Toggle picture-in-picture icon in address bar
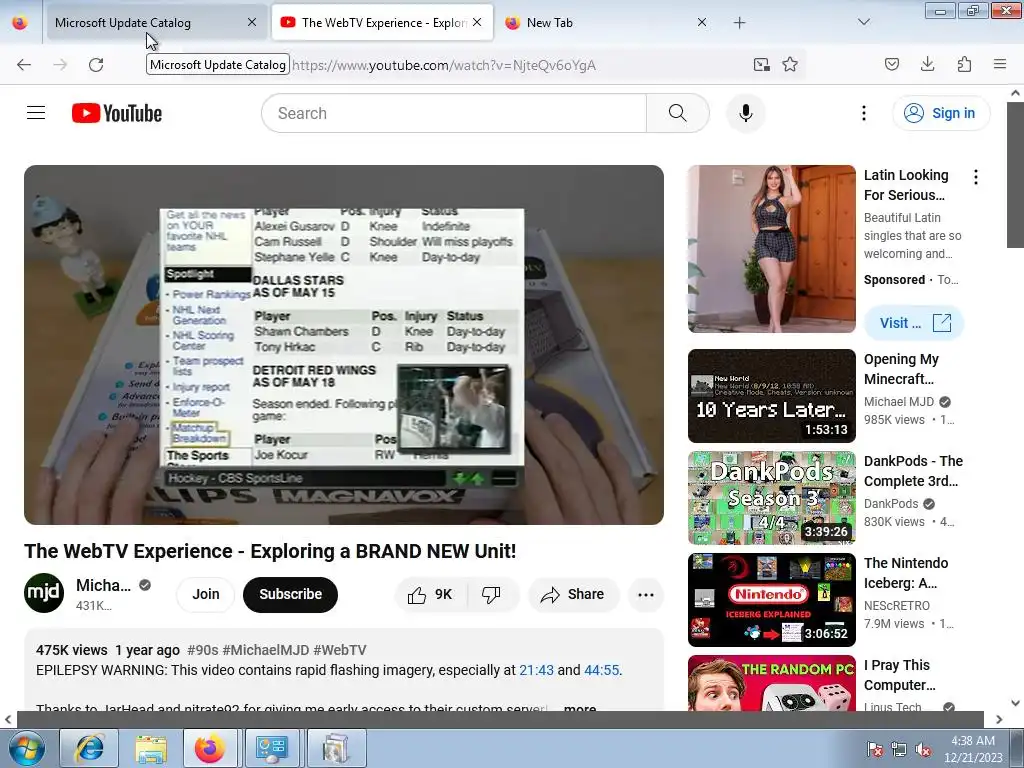This screenshot has height=768, width=1024. click(761, 64)
